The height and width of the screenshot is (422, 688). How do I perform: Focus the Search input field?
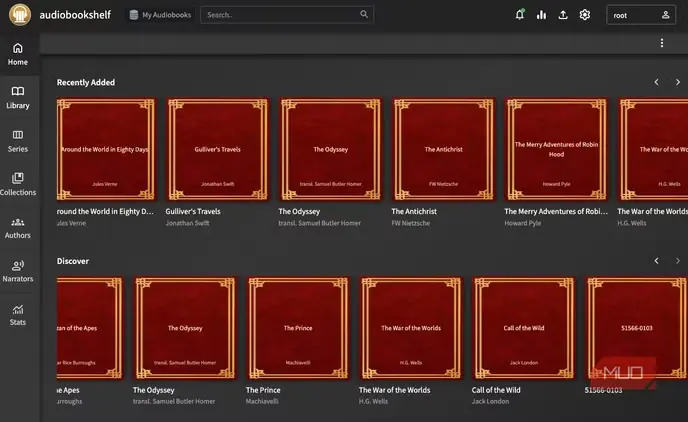[287, 15]
